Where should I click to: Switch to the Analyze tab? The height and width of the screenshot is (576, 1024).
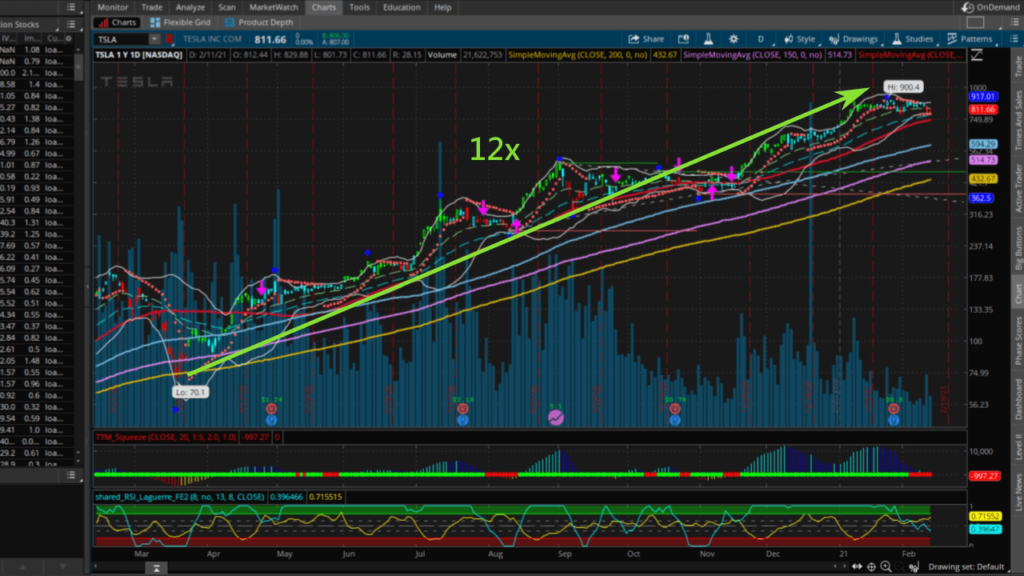click(190, 7)
